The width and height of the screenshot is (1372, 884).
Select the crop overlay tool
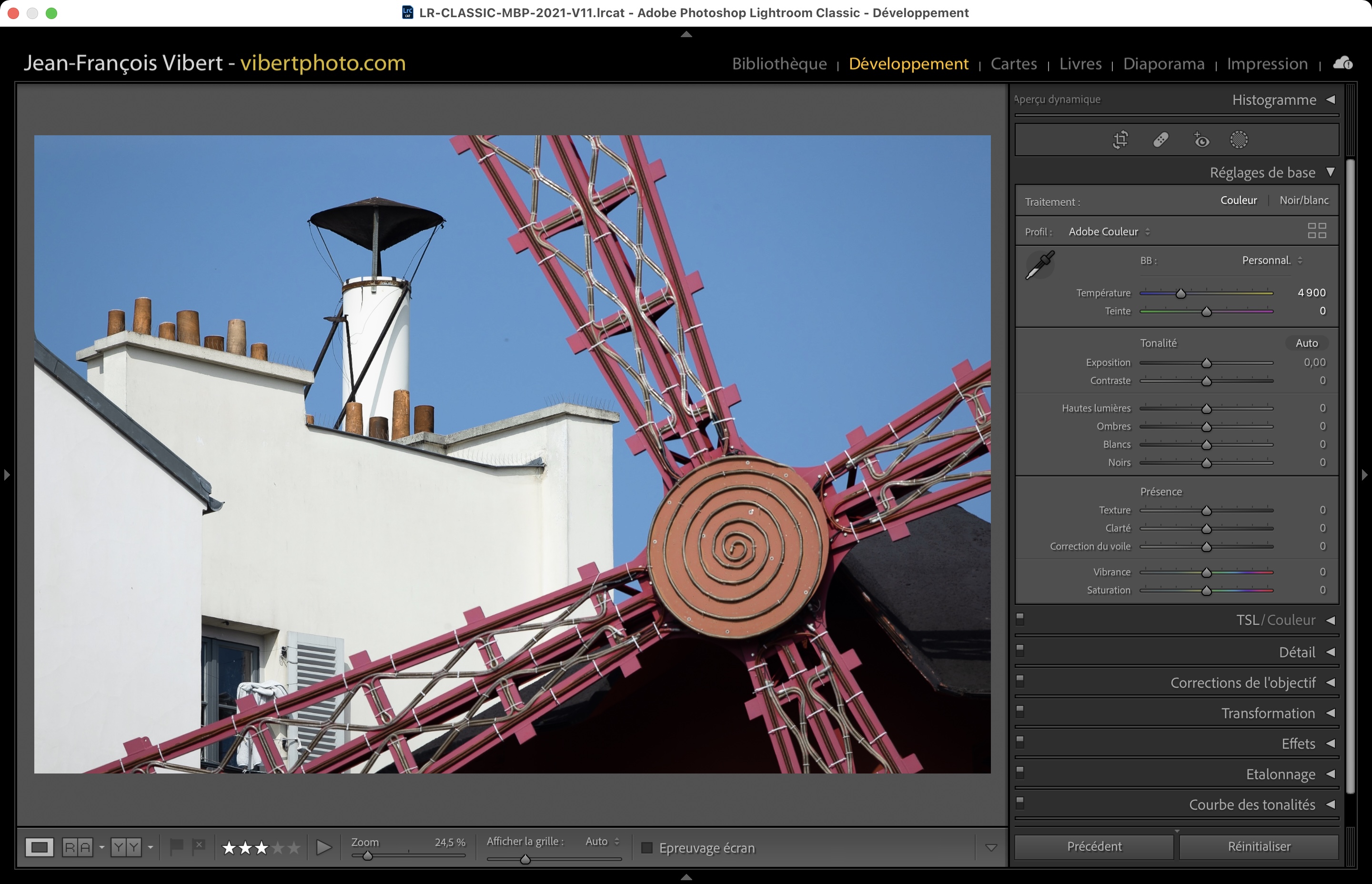click(1120, 140)
